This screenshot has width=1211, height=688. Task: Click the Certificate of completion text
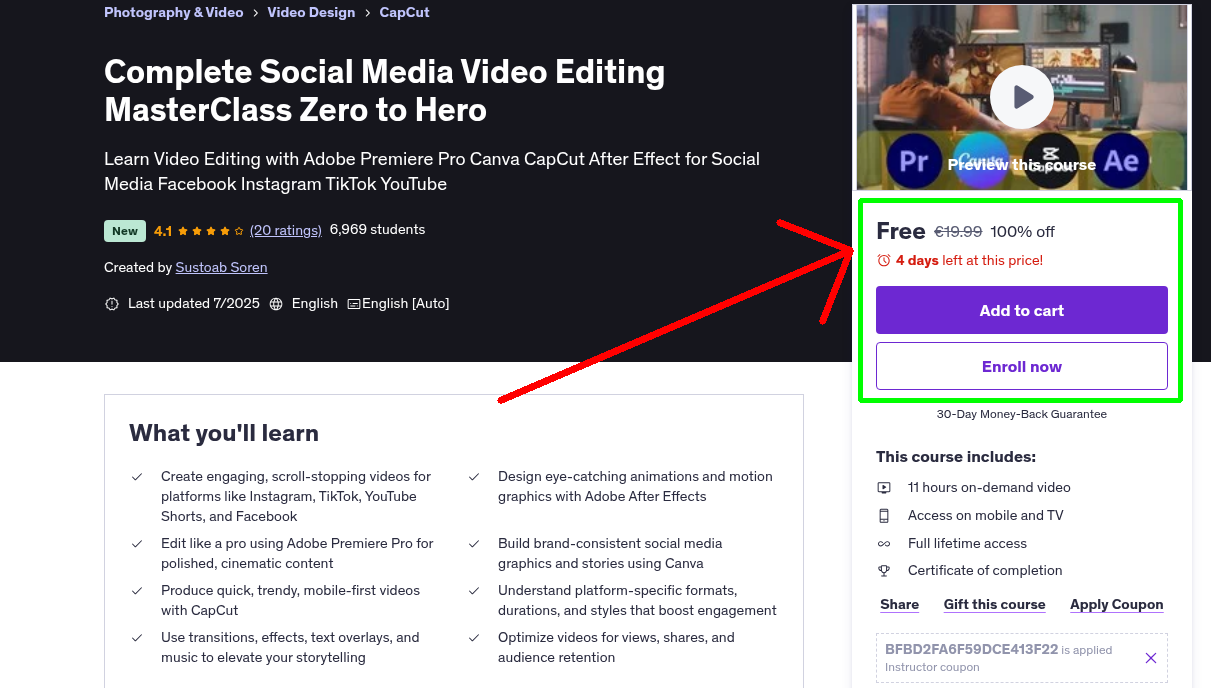click(985, 571)
